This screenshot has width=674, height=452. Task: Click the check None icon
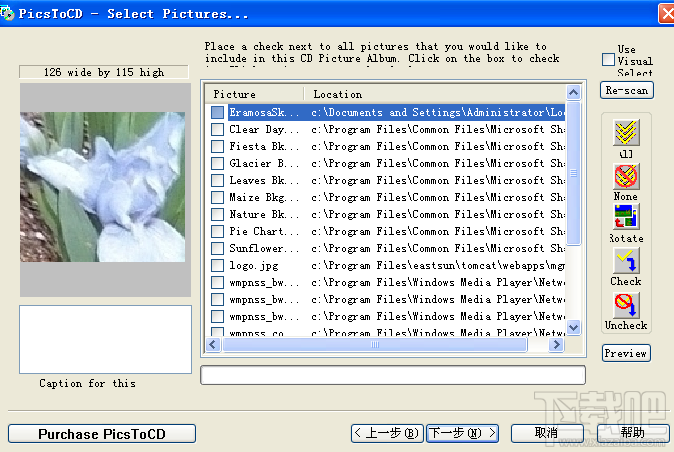[626, 176]
